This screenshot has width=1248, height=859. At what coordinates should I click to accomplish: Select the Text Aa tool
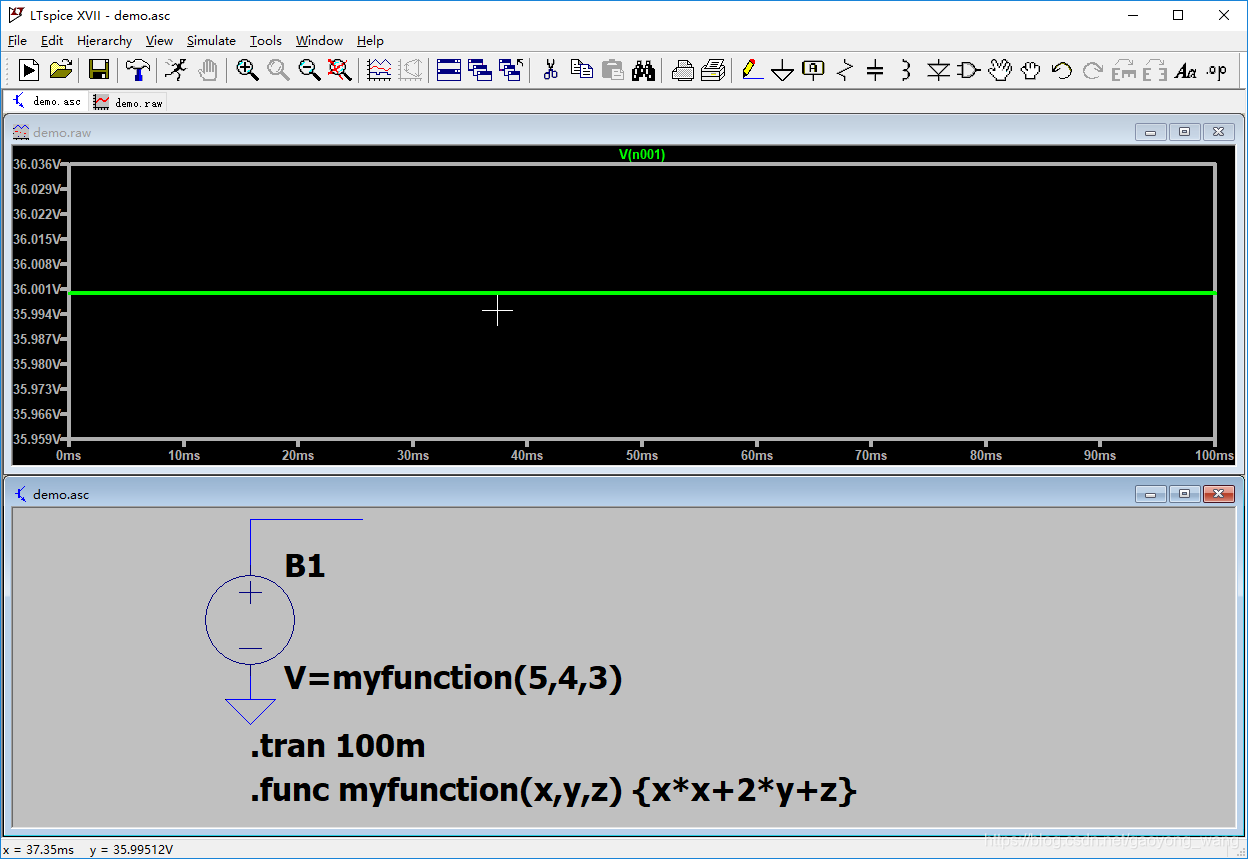(x=1186, y=70)
